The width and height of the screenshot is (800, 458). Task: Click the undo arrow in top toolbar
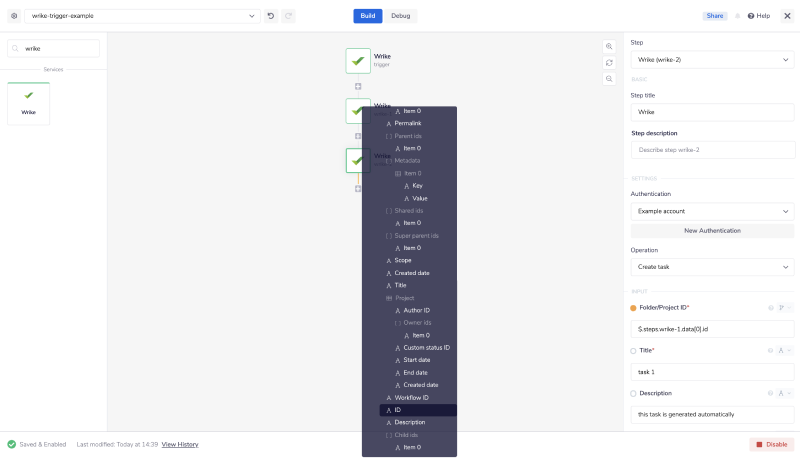click(271, 16)
